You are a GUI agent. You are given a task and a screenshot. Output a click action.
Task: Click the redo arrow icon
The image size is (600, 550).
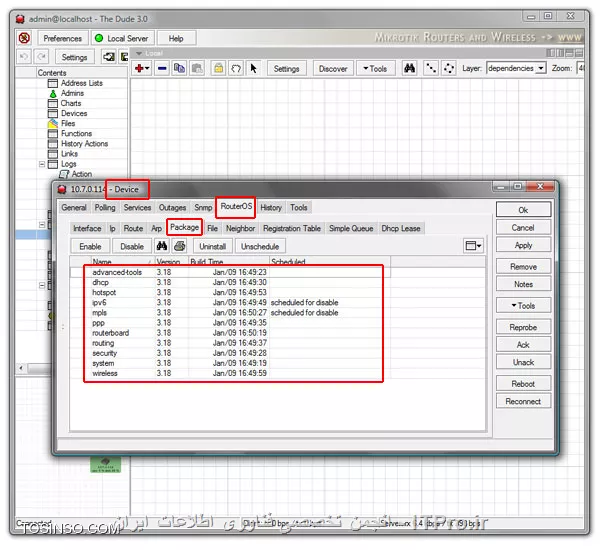click(x=41, y=57)
